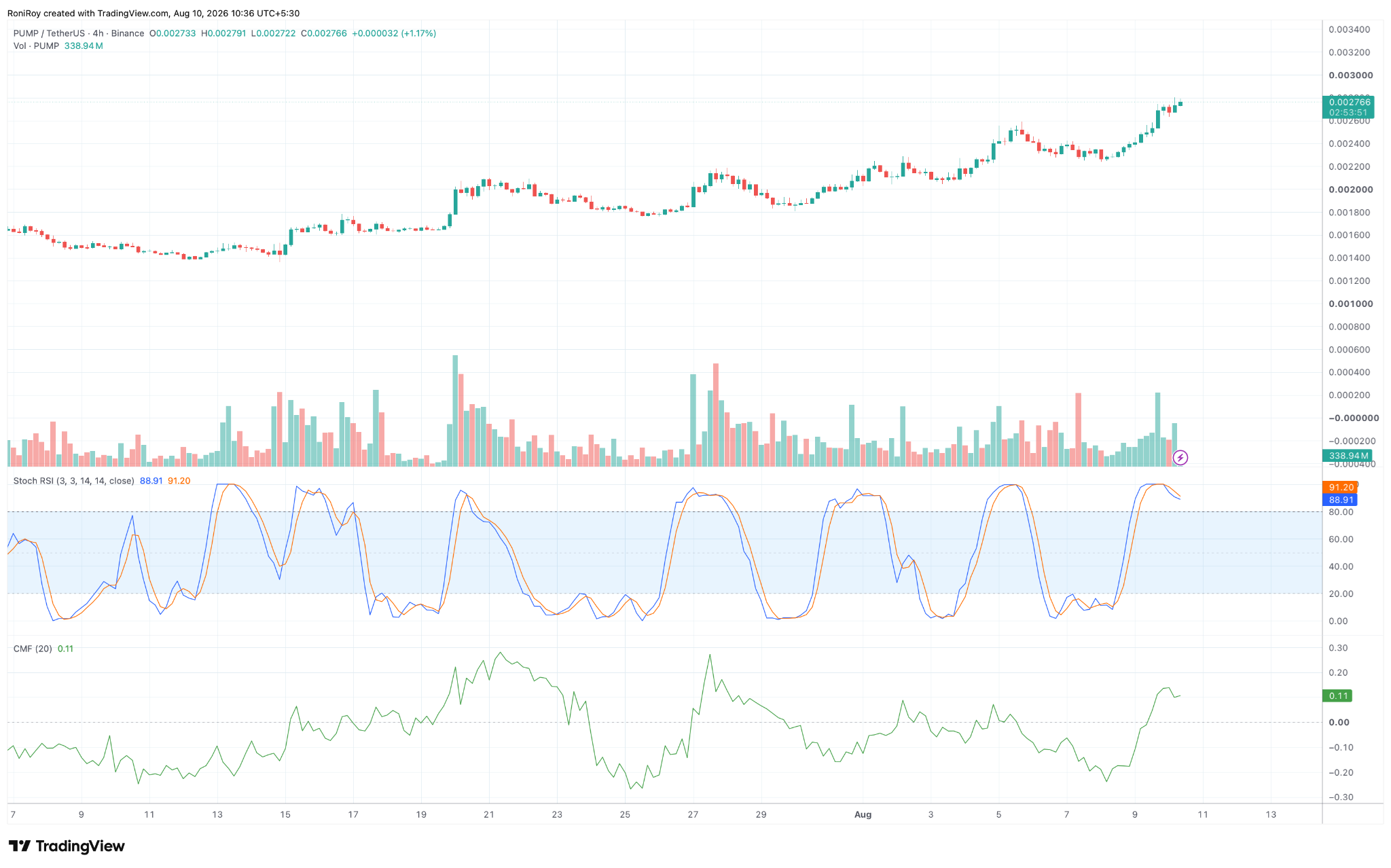The width and height of the screenshot is (1391, 868).
Task: Click the Stoch RSI indicator legend
Action: coord(73,481)
